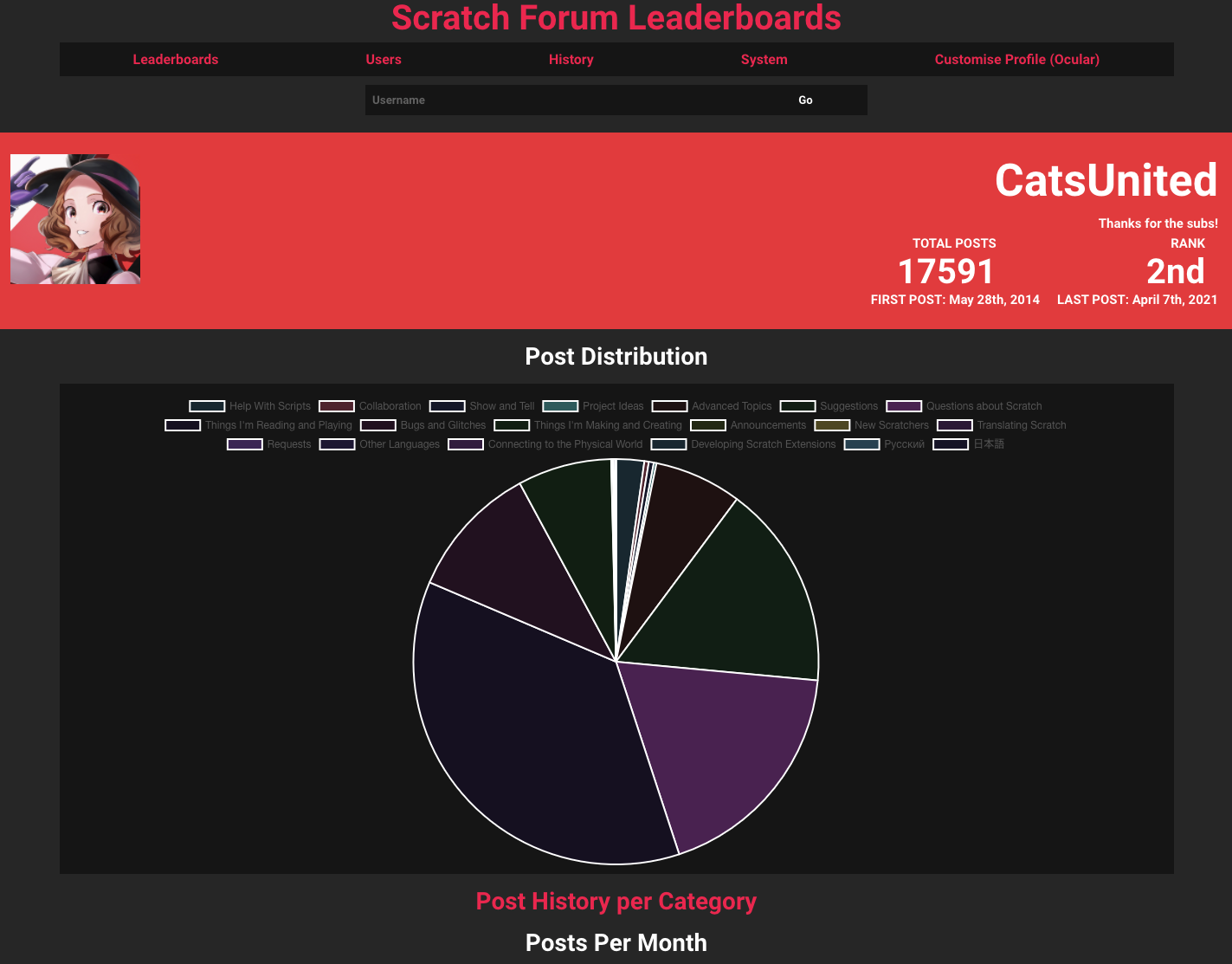Click the Posts Per Month heading
The height and width of the screenshot is (964, 1232).
[616, 942]
